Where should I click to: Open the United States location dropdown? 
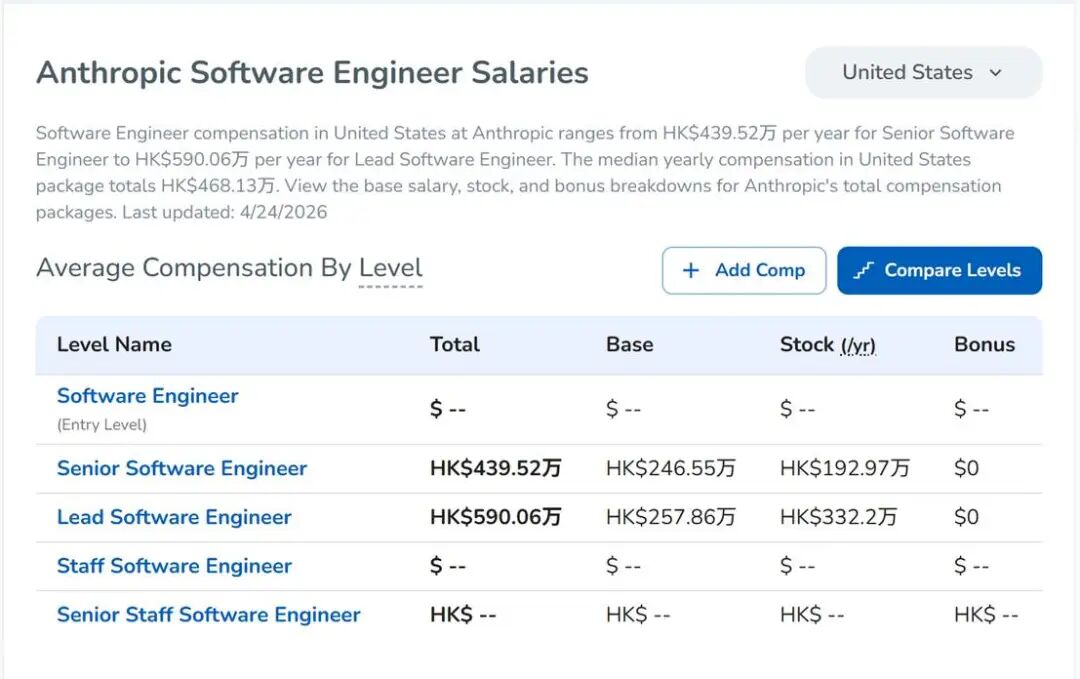(922, 73)
